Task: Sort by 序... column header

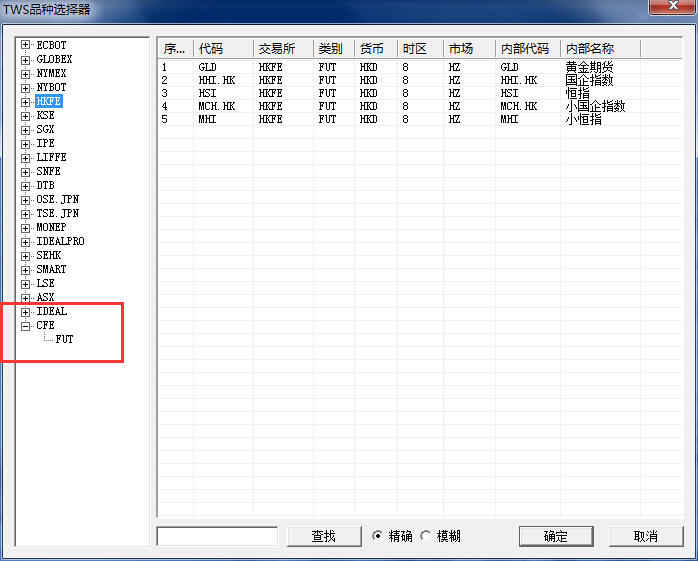Action: coord(176,49)
